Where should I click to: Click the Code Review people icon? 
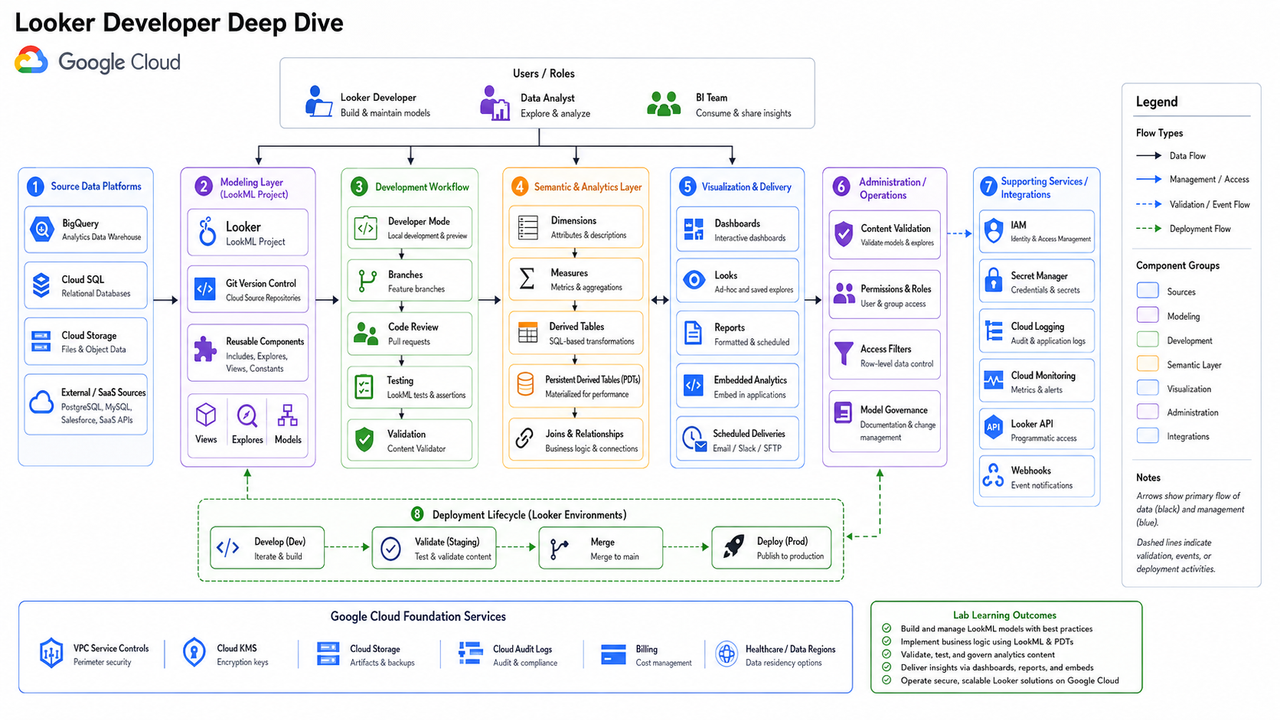(x=365, y=334)
